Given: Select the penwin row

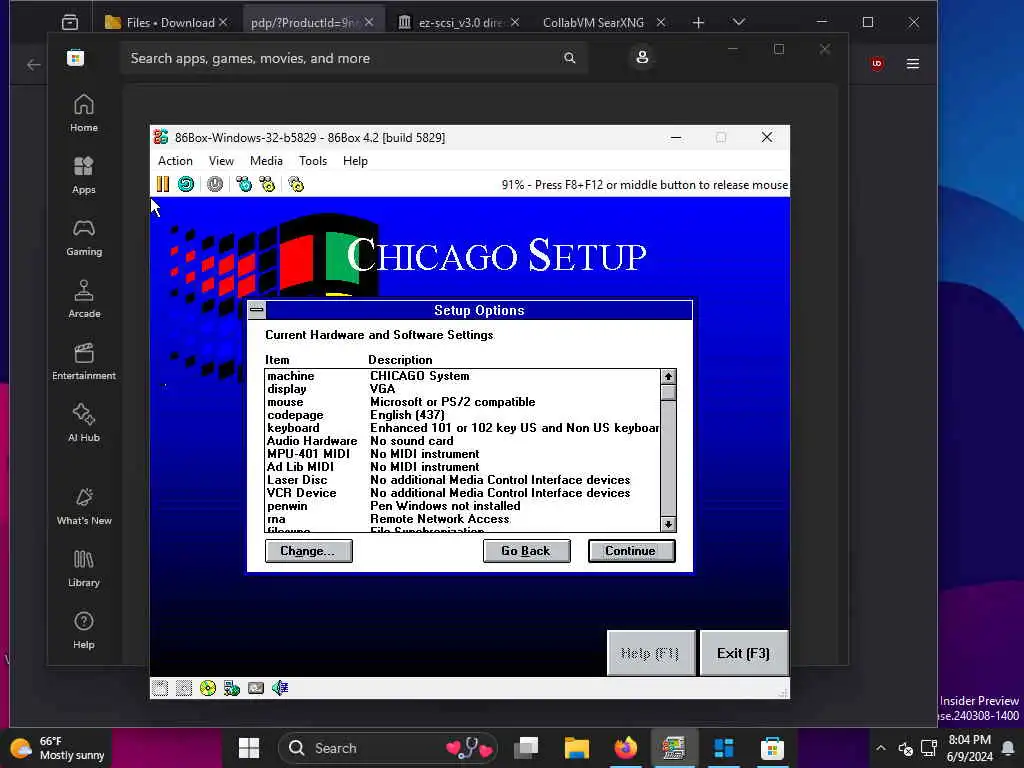Looking at the screenshot, I should pyautogui.click(x=462, y=506).
